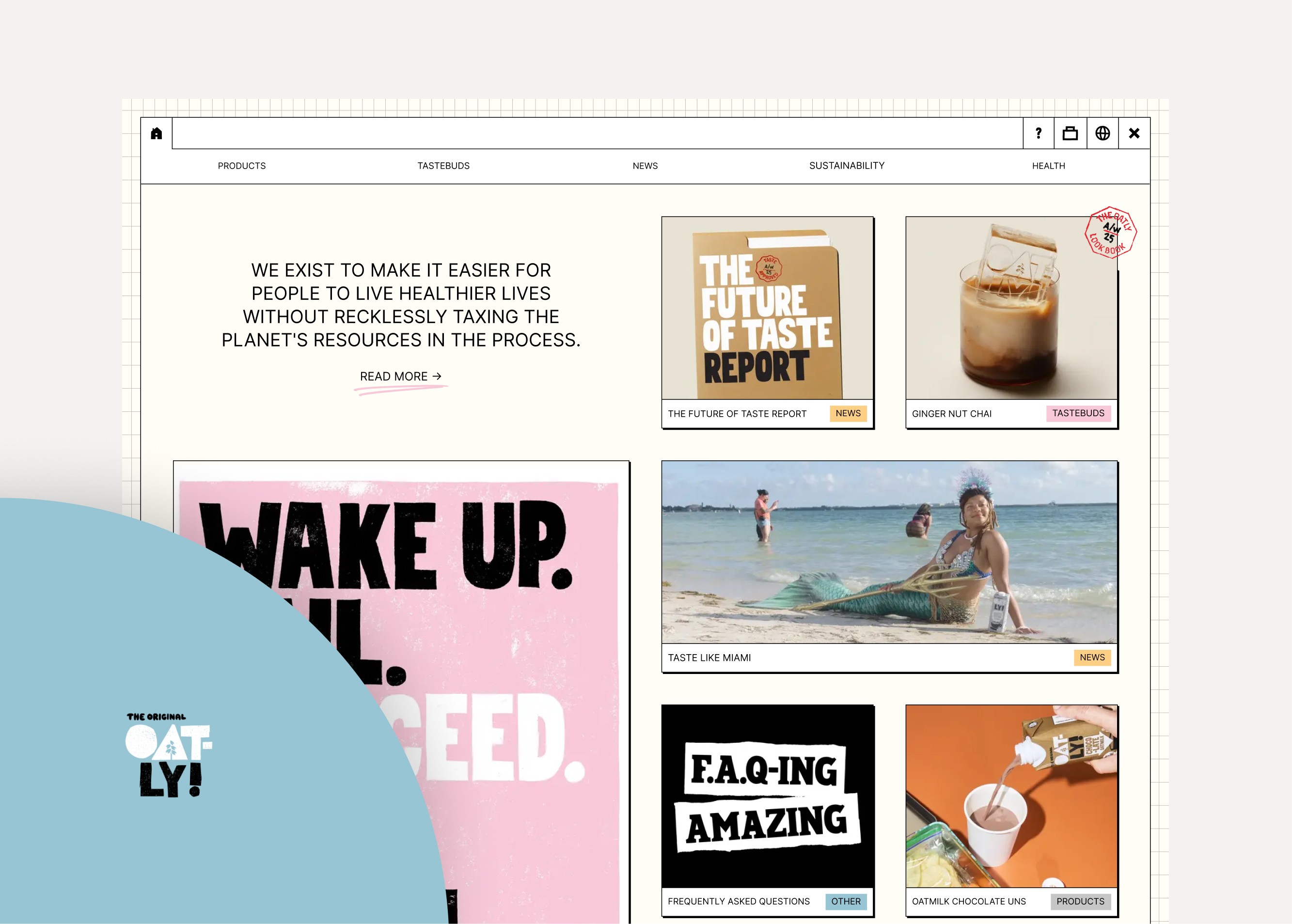Click the Products tag on chocolate card
Viewport: 1292px width, 924px height.
[x=1080, y=901]
